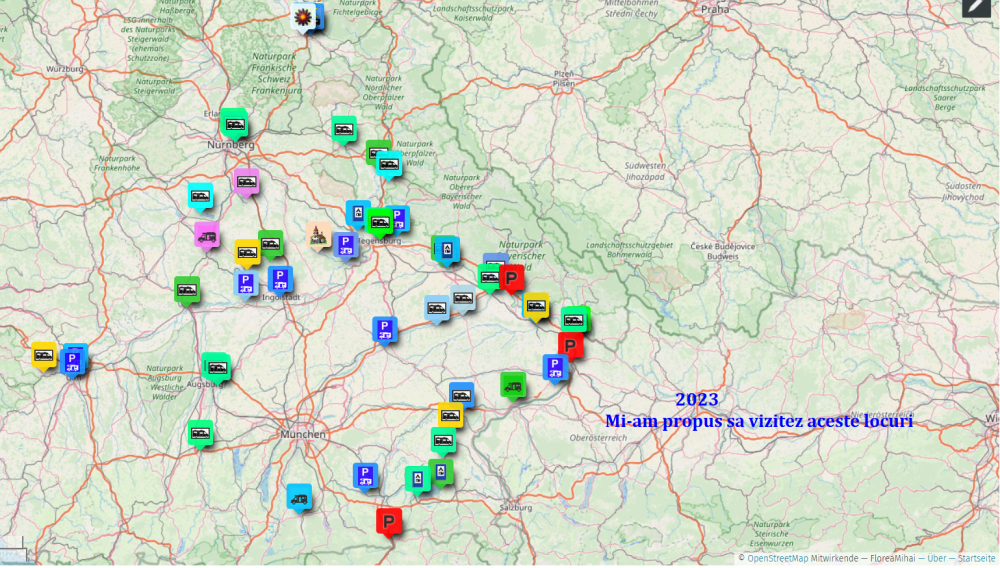Select the church marker west of Regensburg
Viewport: 1000px width, 568px height.
pos(320,235)
